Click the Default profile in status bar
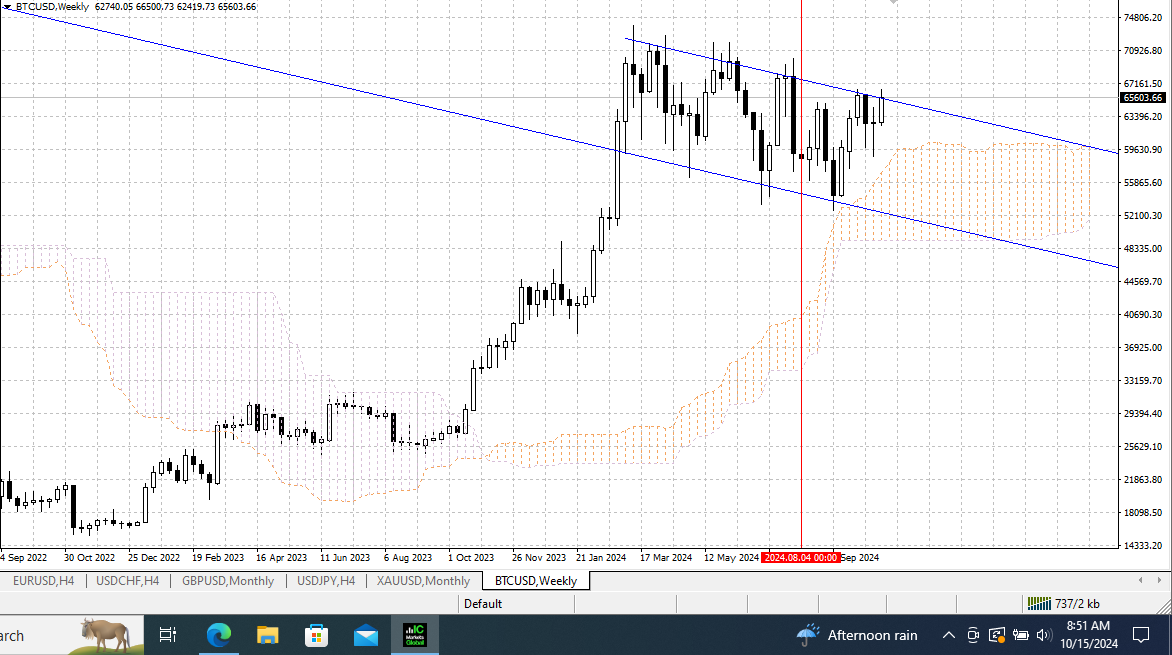1172x655 pixels. [483, 603]
